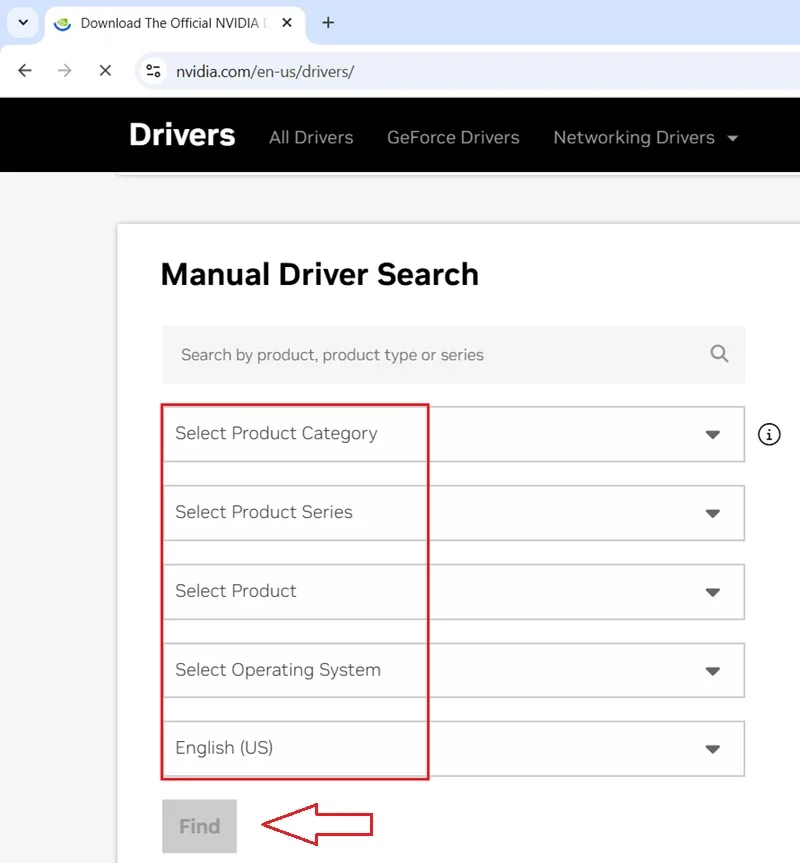The width and height of the screenshot is (800, 863).
Task: Click the nvidia.com address bar URL
Action: click(x=265, y=72)
